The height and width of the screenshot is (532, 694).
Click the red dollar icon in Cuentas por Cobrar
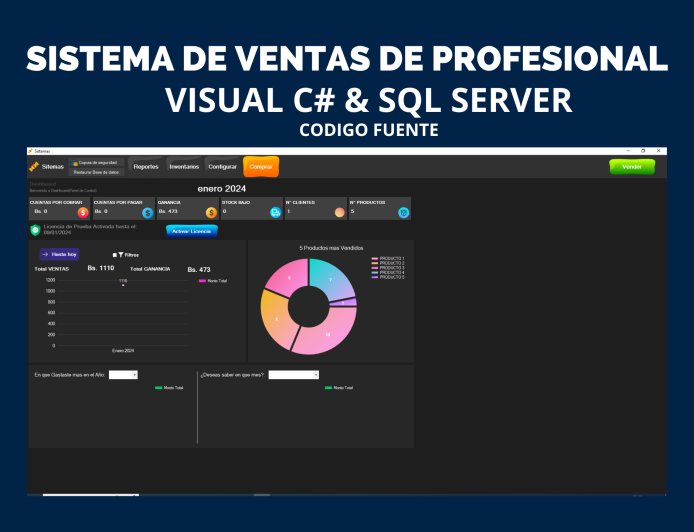point(83,213)
